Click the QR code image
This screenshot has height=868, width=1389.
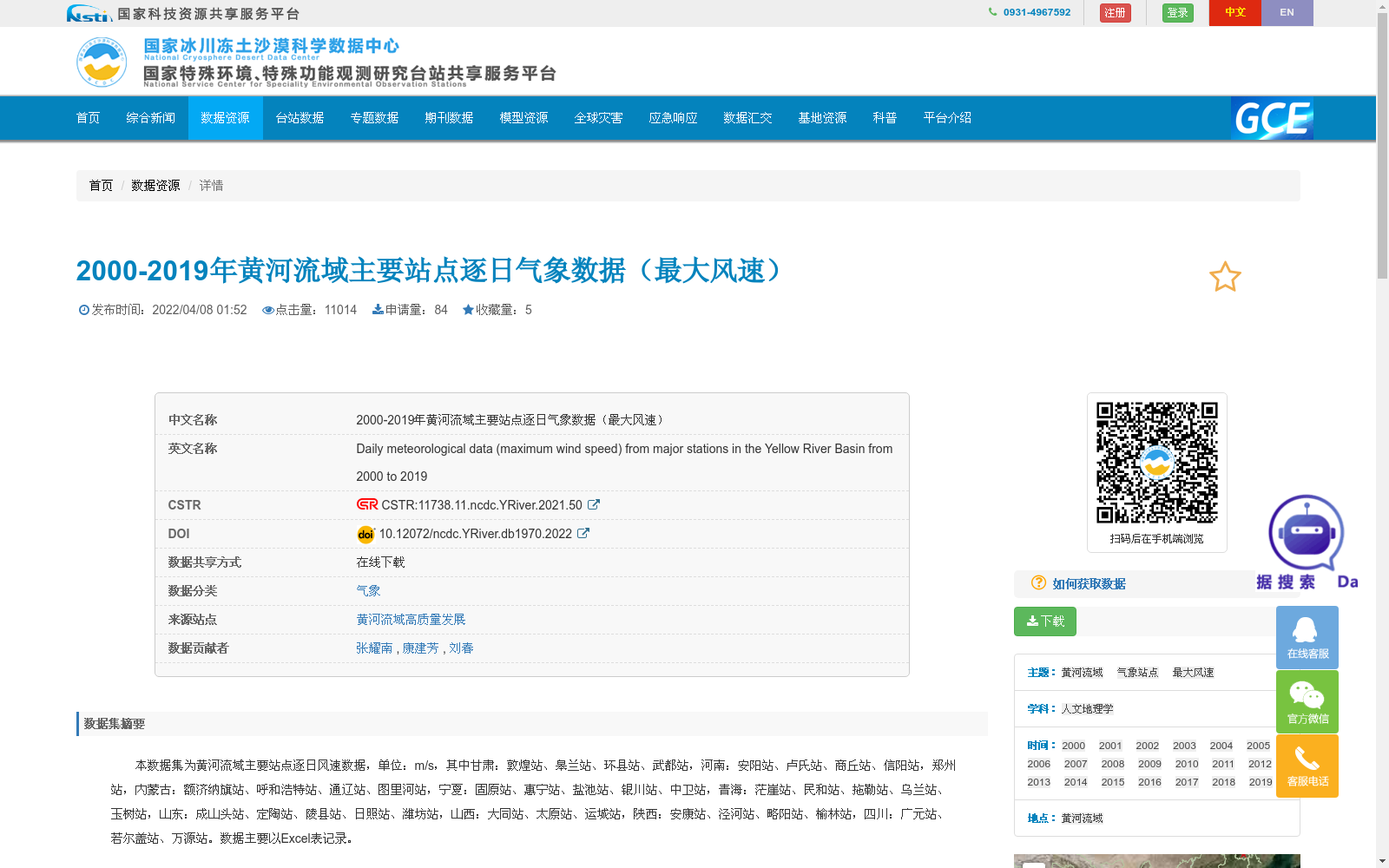click(1157, 463)
